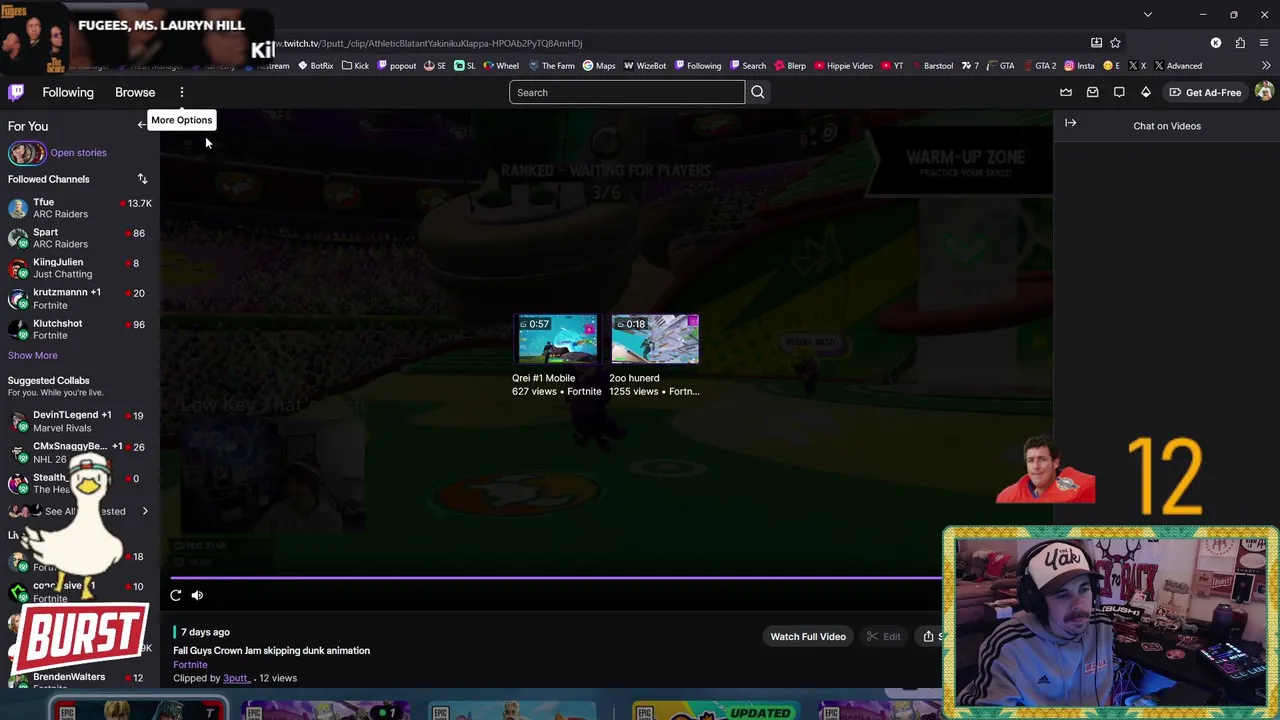Click the Get Ad-Free button
Screen dimensions: 1280x720
(1205, 92)
